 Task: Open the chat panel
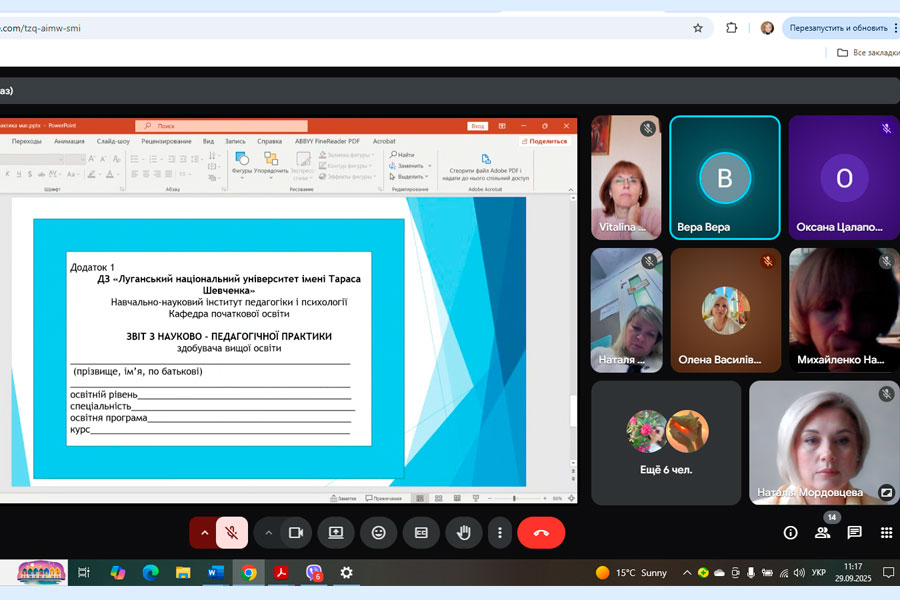pyautogui.click(x=854, y=533)
